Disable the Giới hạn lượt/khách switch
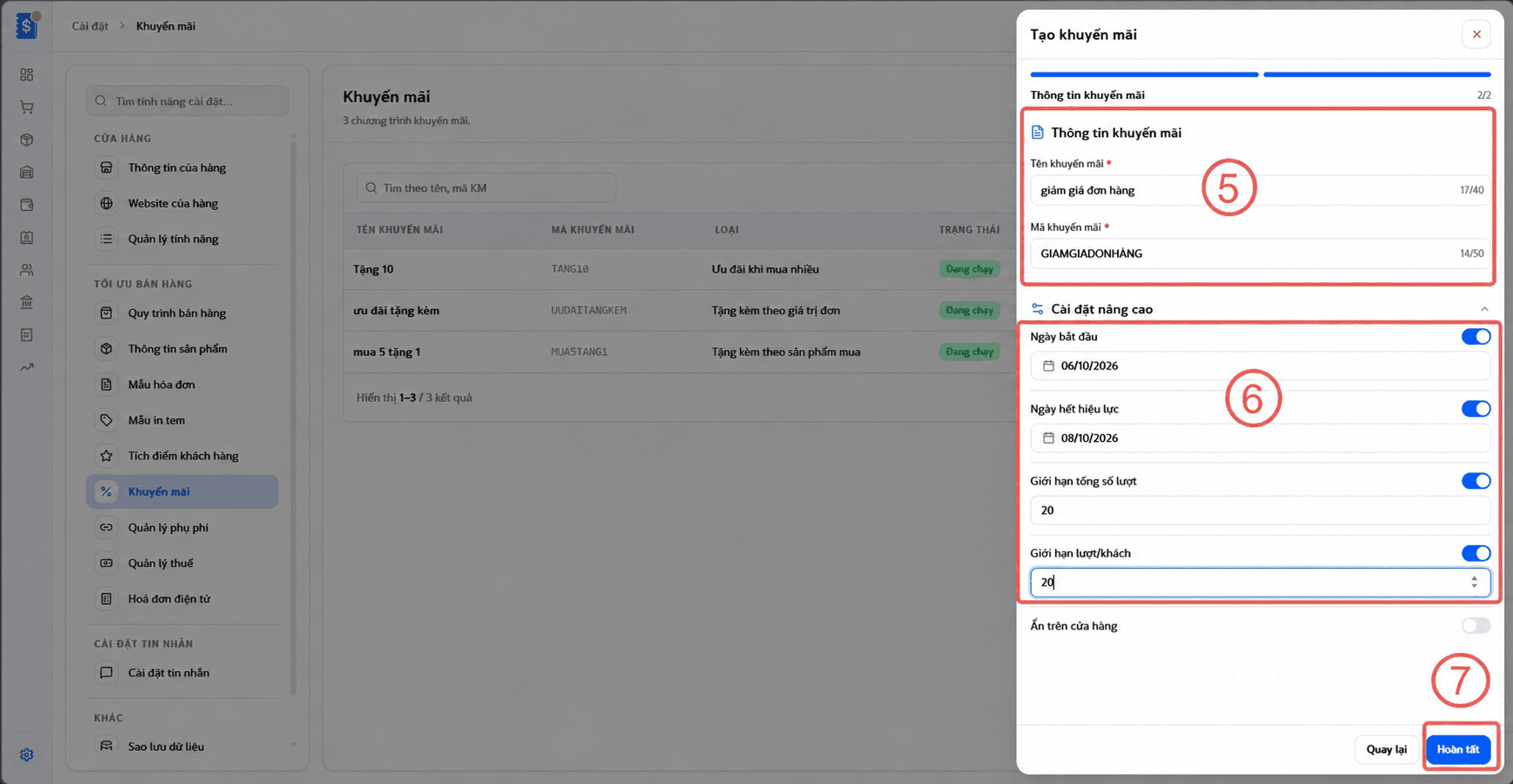This screenshot has height=784, width=1513. pos(1476,553)
